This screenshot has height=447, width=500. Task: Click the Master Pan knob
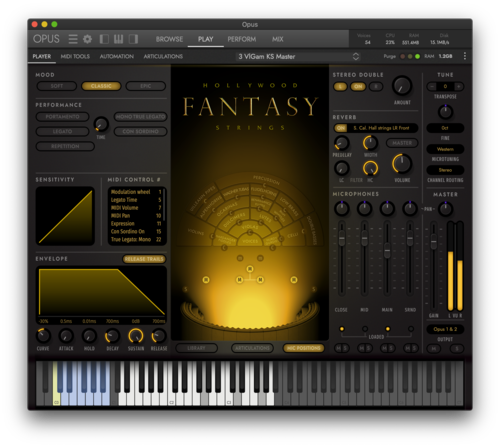tap(445, 209)
